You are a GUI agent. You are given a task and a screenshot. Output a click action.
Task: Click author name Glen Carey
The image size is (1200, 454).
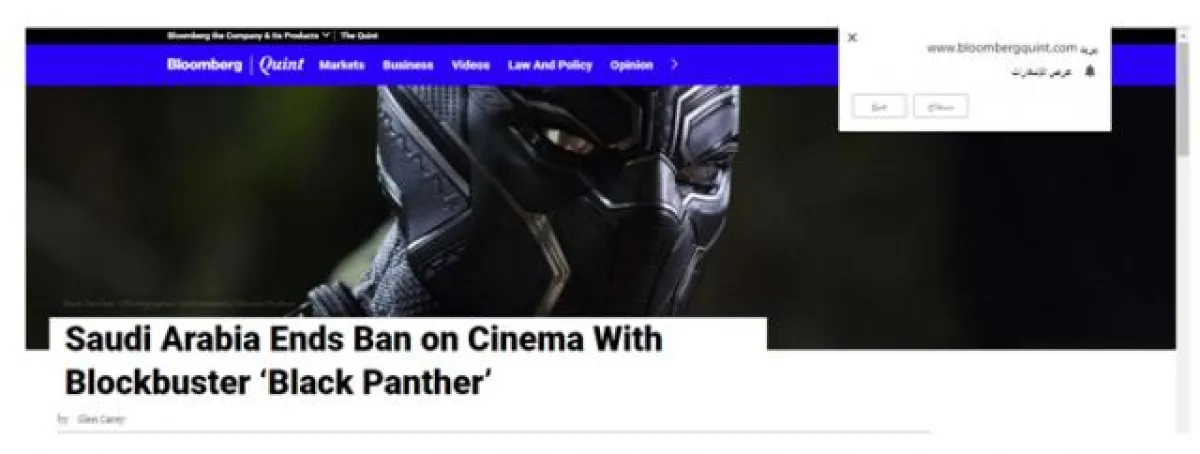[x=101, y=419]
